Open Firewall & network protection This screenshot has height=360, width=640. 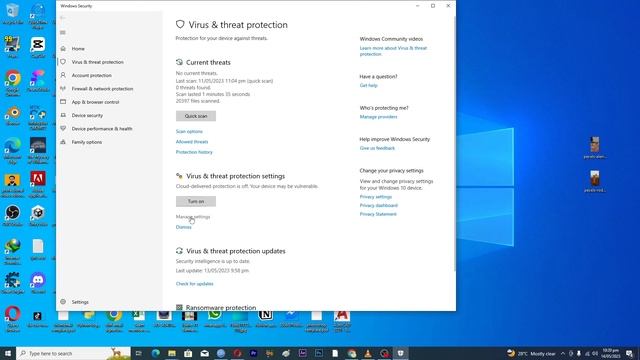point(102,89)
